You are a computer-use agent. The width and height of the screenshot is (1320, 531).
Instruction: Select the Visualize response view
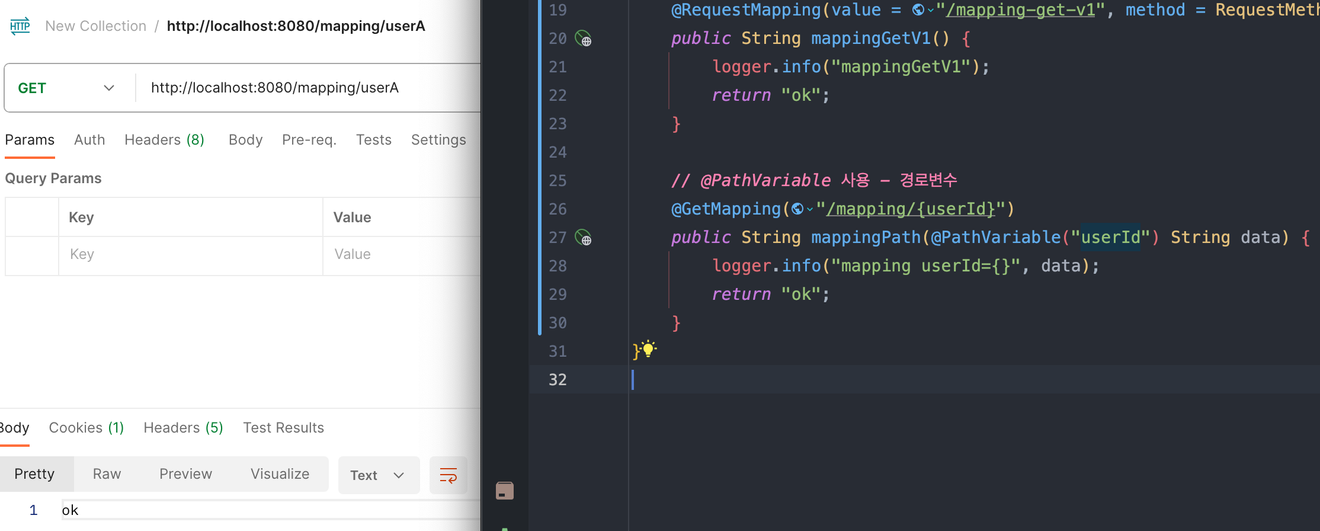[280, 474]
